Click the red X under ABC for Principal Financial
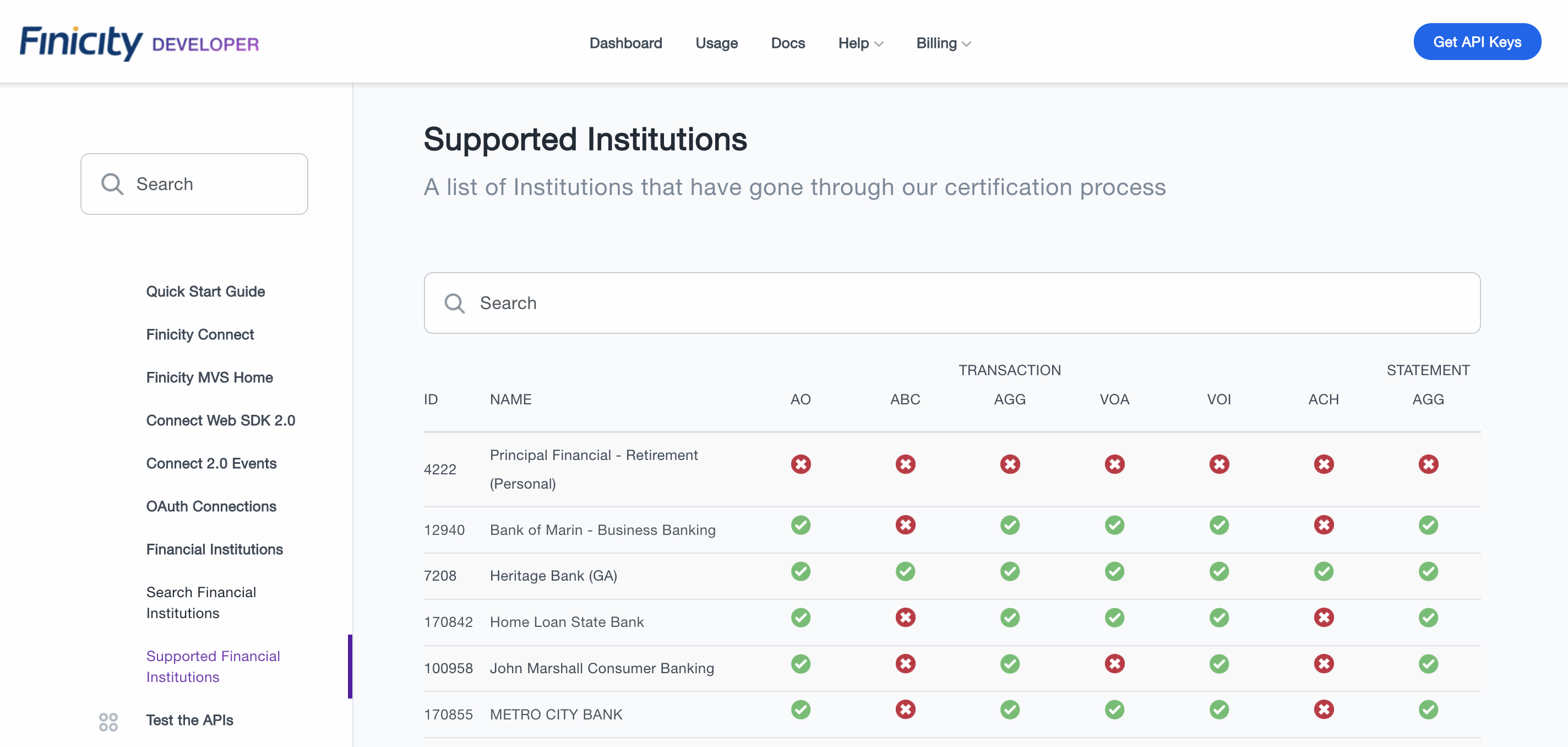Image resolution: width=1568 pixels, height=747 pixels. pos(905,464)
